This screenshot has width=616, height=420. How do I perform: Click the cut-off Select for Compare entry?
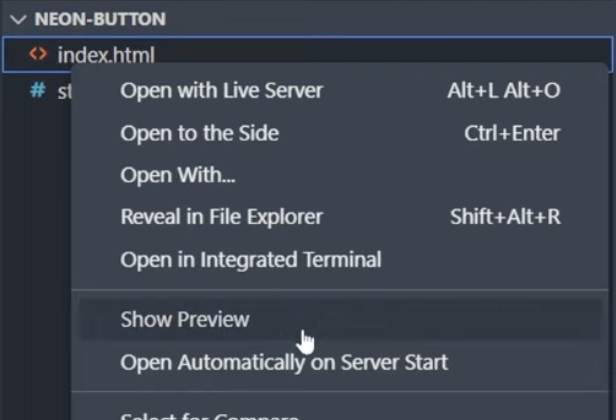coord(209,414)
